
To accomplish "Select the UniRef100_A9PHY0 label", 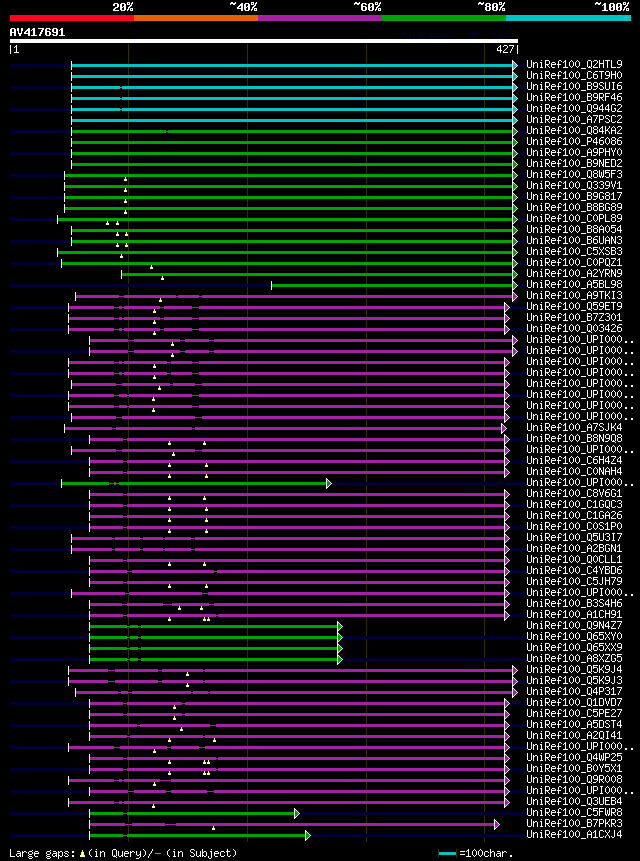I will (574, 153).
